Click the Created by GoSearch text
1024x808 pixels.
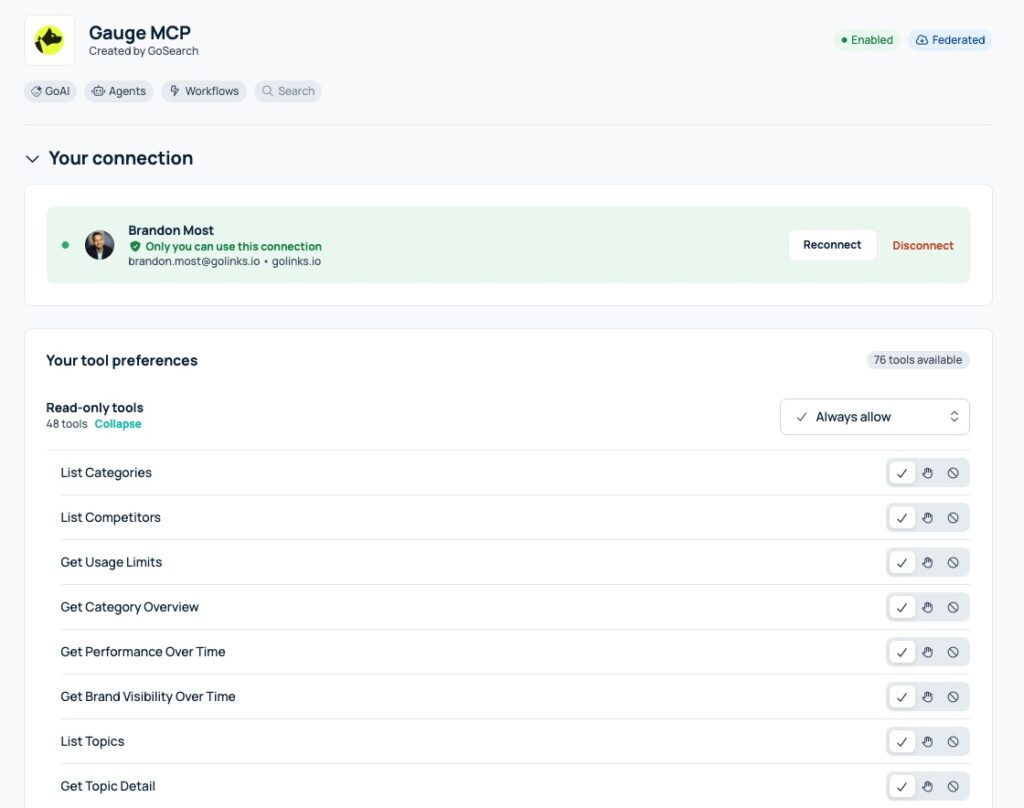(144, 51)
